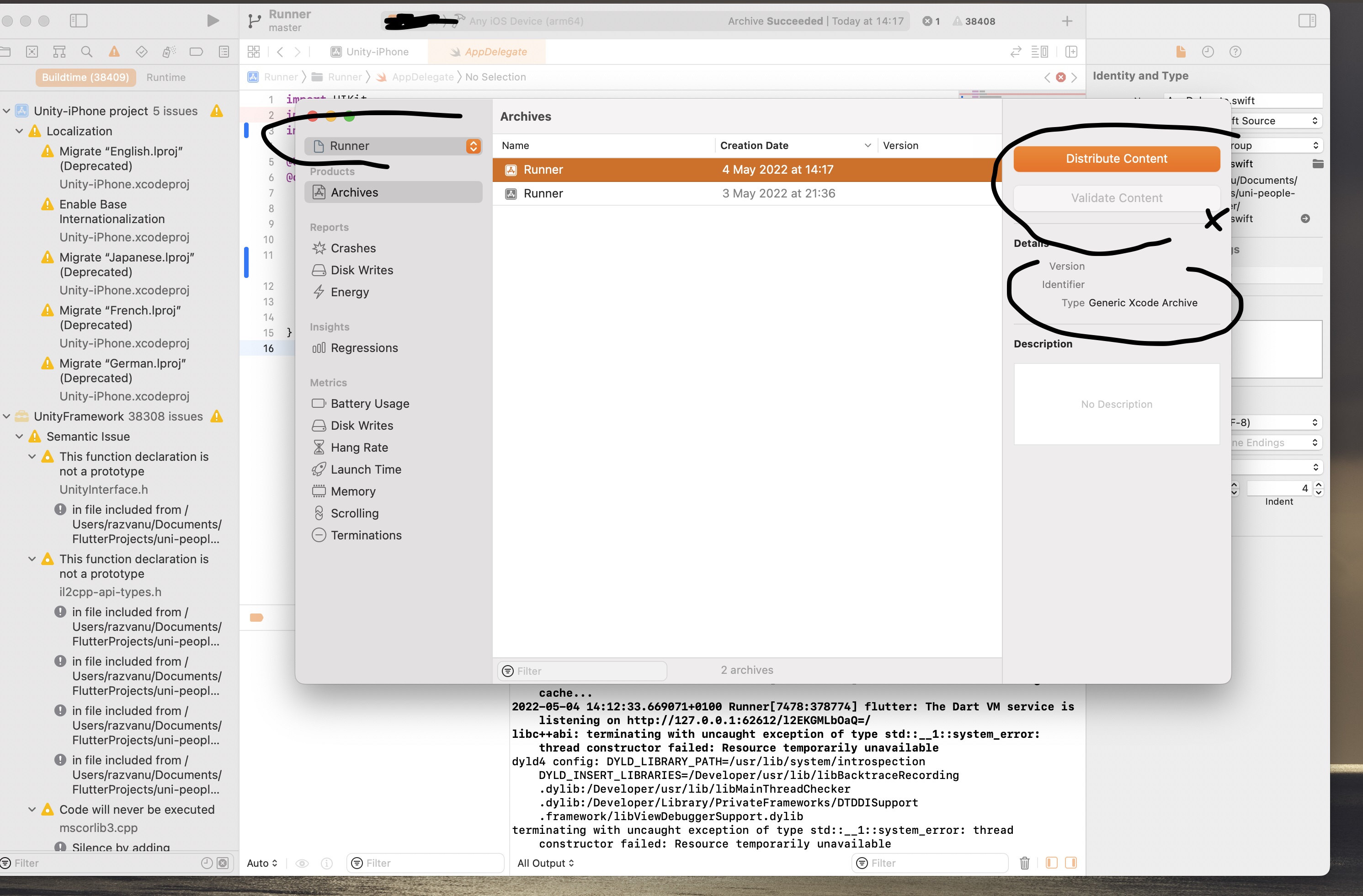This screenshot has height=896, width=1363.
Task: Open the debug navigator icon
Action: (169, 52)
